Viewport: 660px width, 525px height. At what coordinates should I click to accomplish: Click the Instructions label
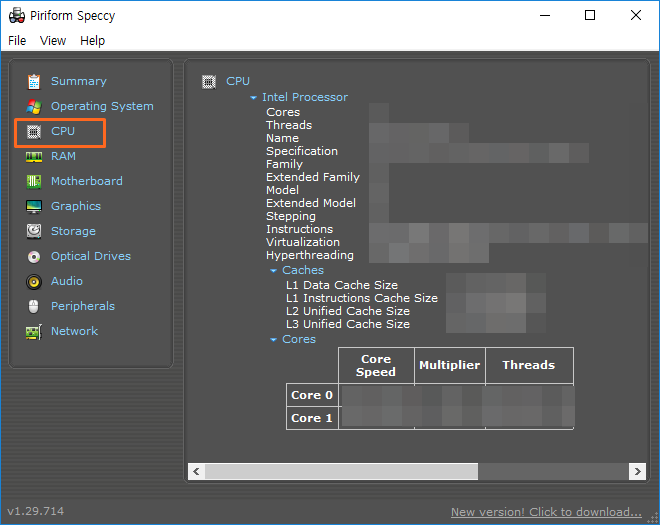point(299,229)
